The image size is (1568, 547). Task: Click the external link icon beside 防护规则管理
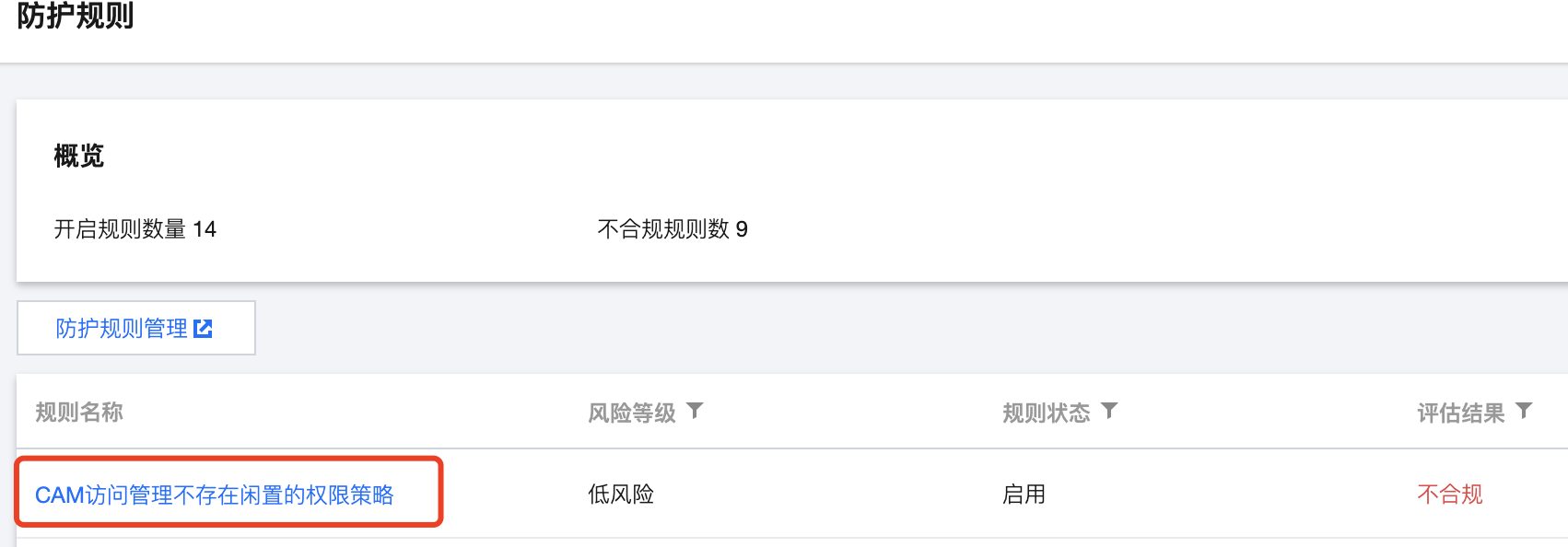(204, 329)
